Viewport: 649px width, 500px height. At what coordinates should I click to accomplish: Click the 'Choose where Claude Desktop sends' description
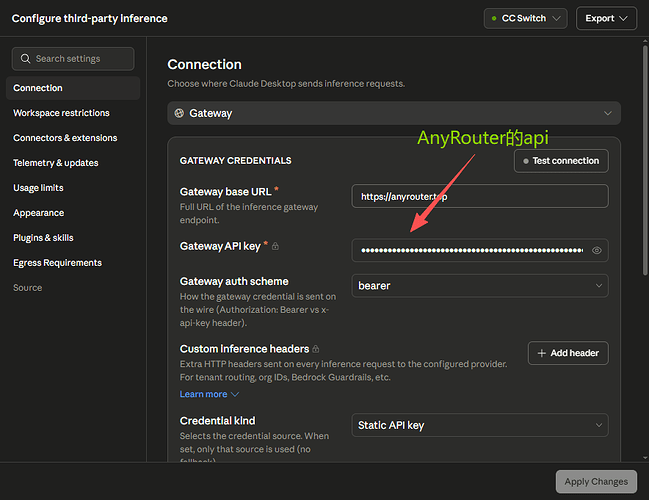pyautogui.click(x=286, y=84)
